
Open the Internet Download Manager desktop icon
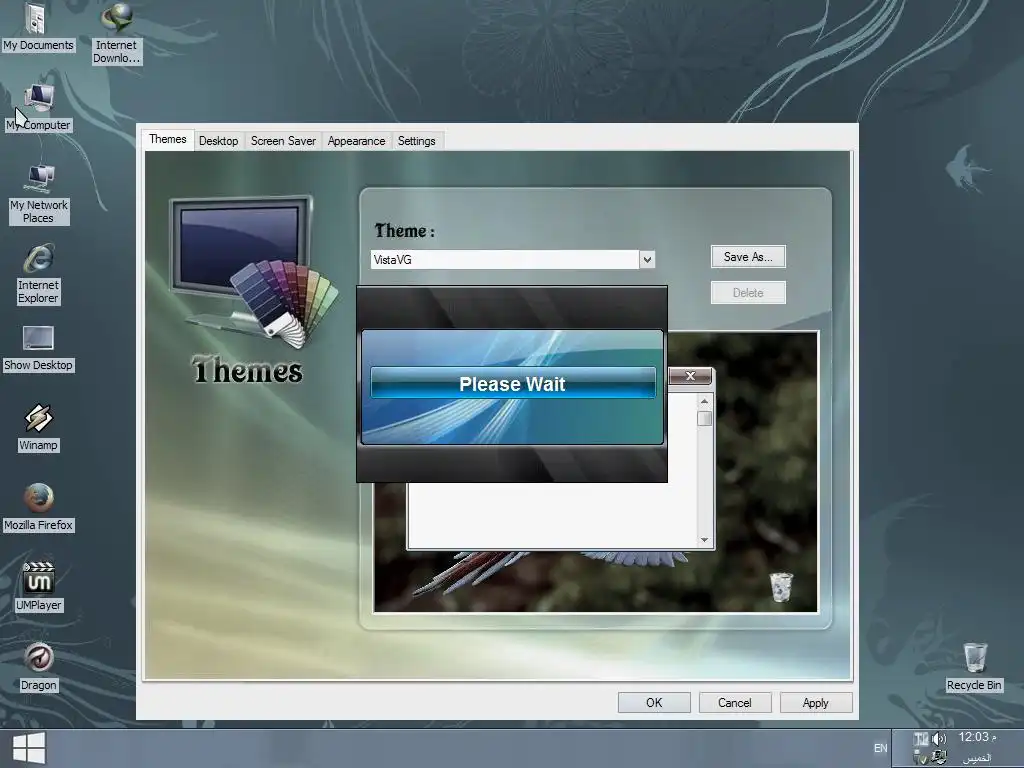click(116, 34)
